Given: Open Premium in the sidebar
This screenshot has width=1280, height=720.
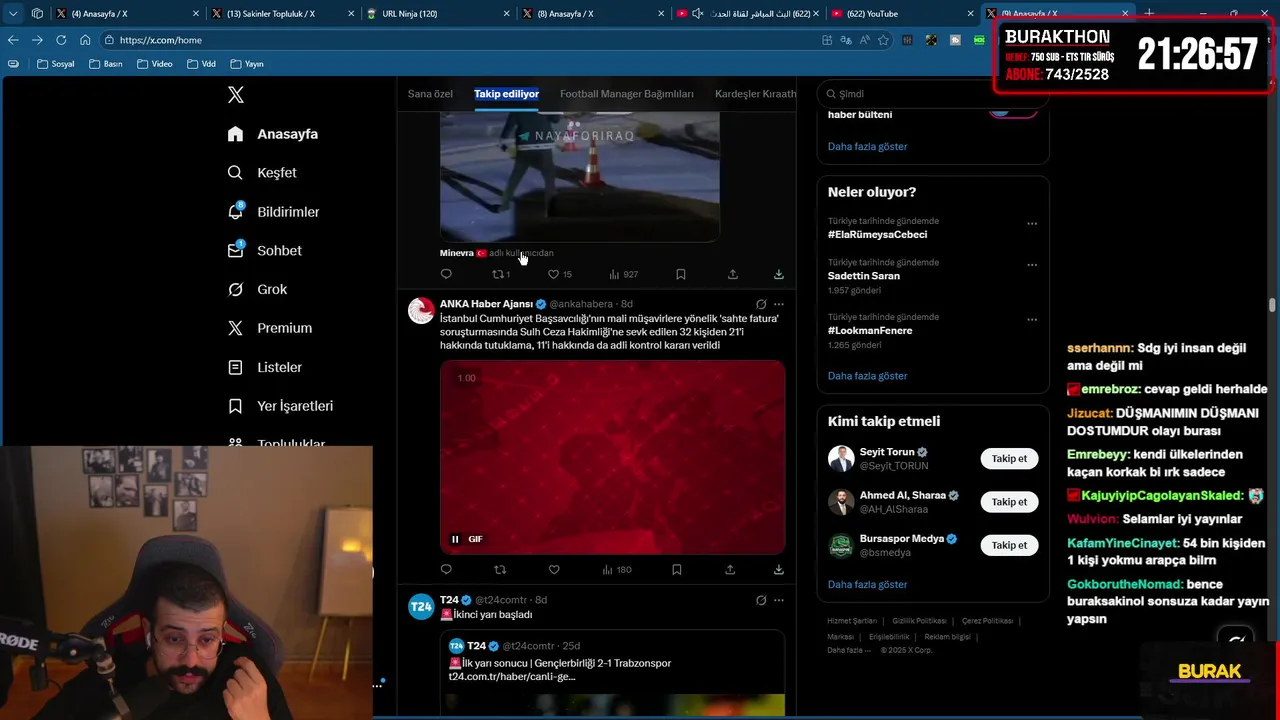Looking at the screenshot, I should click(x=270, y=328).
